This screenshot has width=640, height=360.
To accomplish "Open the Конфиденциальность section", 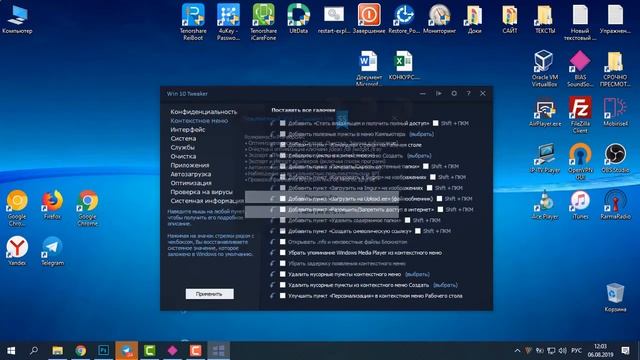I will pyautogui.click(x=204, y=111).
